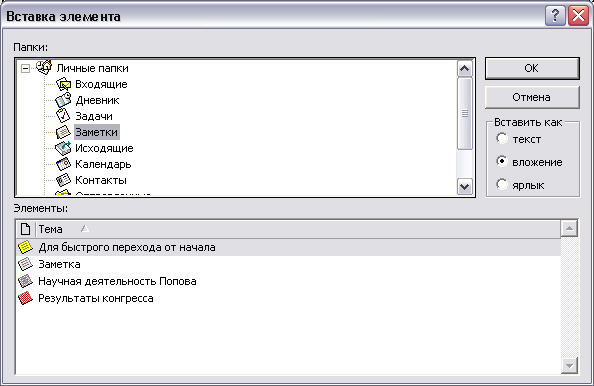Click yellow note icon of Для быстрого перехода

pyautogui.click(x=25, y=247)
